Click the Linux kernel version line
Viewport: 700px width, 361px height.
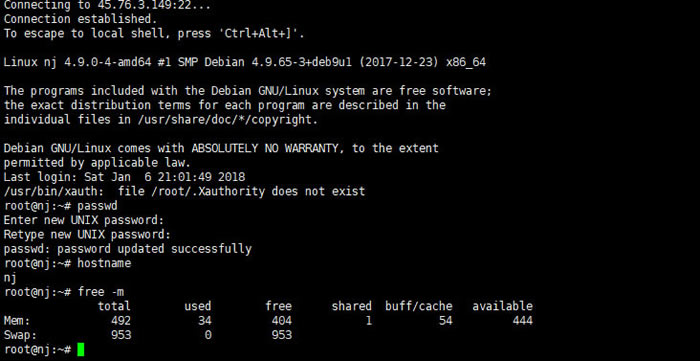[x=245, y=62]
